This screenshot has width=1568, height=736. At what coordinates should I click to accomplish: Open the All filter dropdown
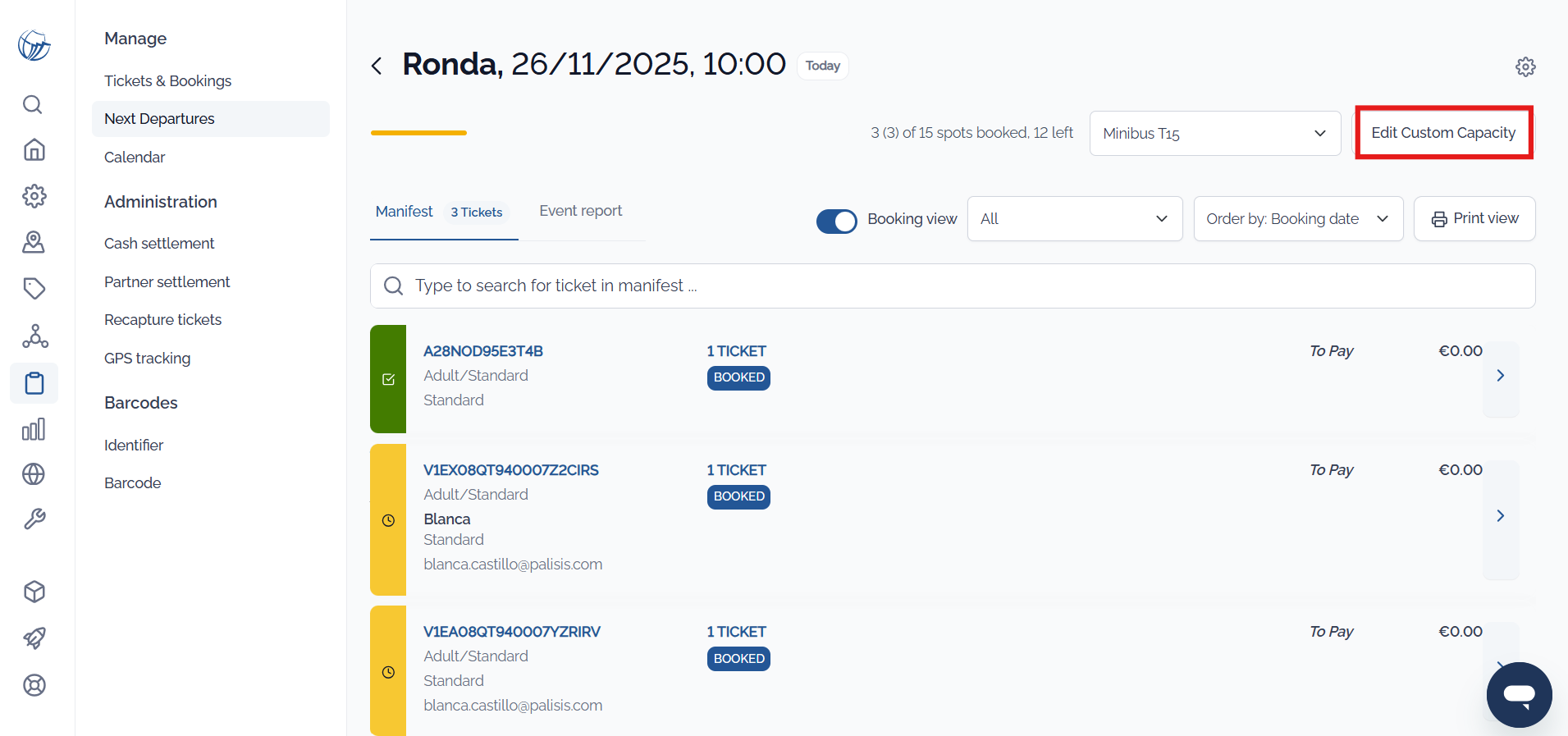tap(1075, 219)
